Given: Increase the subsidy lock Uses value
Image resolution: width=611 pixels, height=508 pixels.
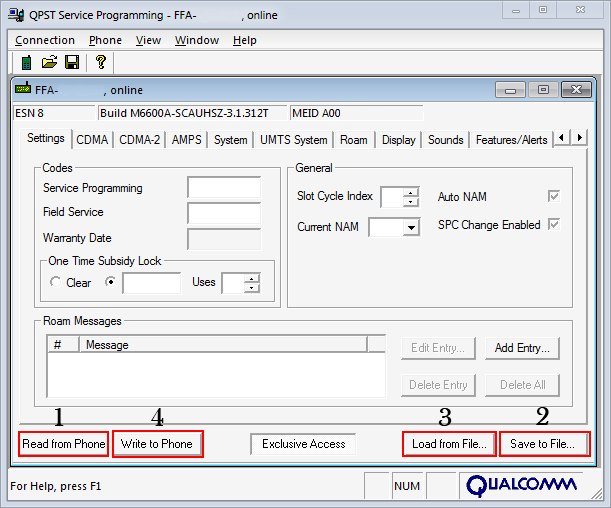Looking at the screenshot, I should 252,279.
